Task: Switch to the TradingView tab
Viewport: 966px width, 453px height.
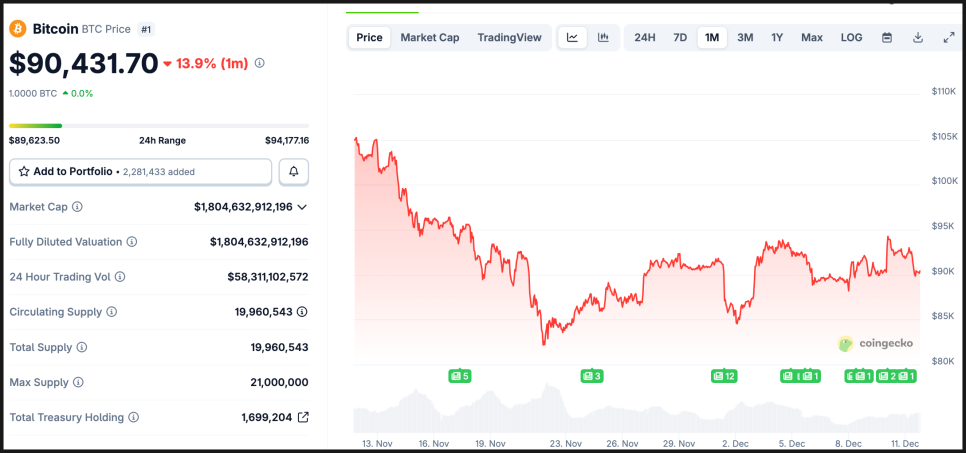Action: pos(509,38)
